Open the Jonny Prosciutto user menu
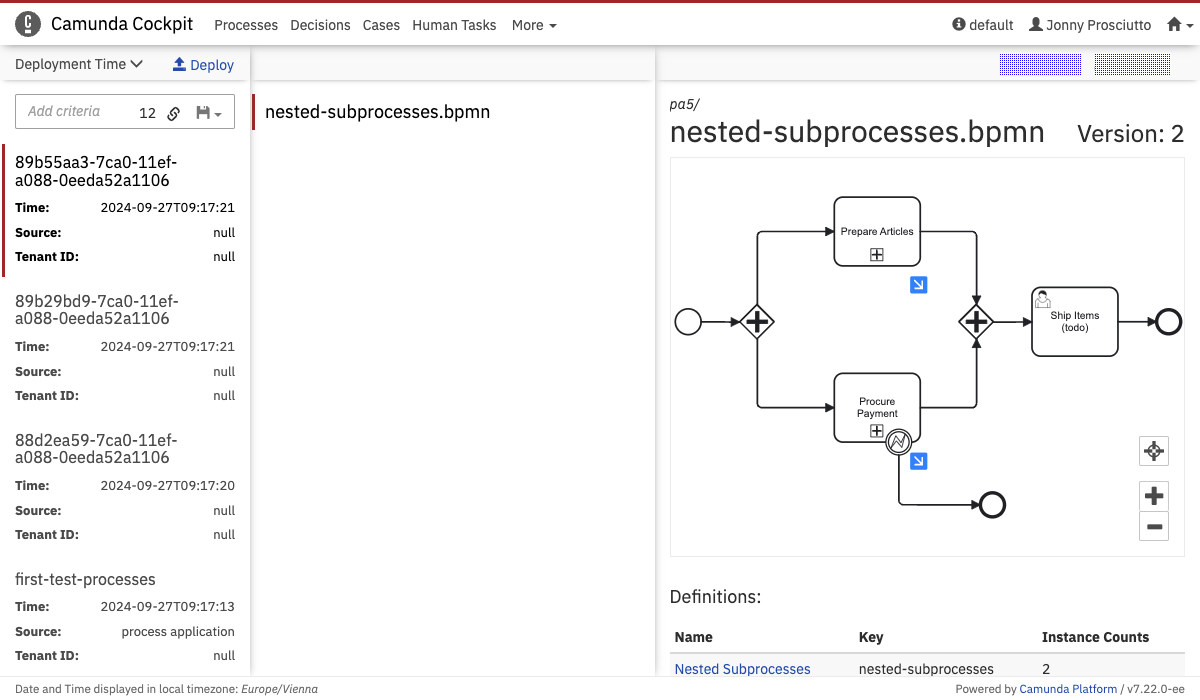The height and width of the screenshot is (700, 1200). [x=1089, y=25]
